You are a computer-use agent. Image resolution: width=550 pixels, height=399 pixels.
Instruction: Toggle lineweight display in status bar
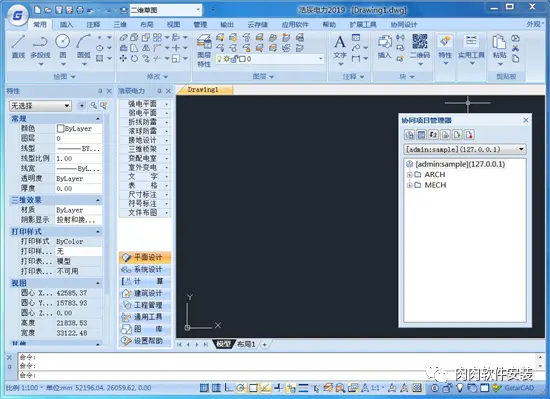coord(303,388)
